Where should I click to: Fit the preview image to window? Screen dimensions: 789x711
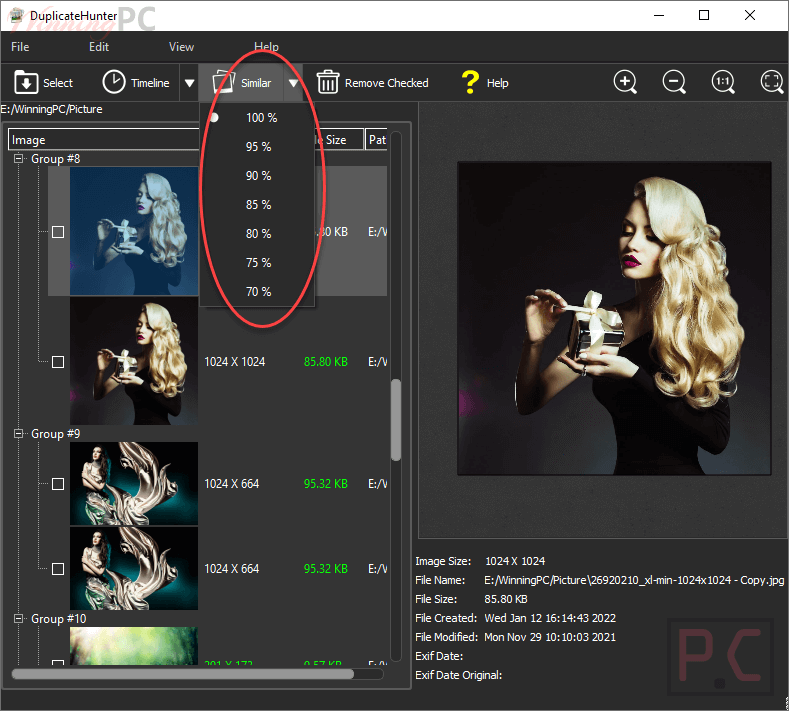pos(772,82)
